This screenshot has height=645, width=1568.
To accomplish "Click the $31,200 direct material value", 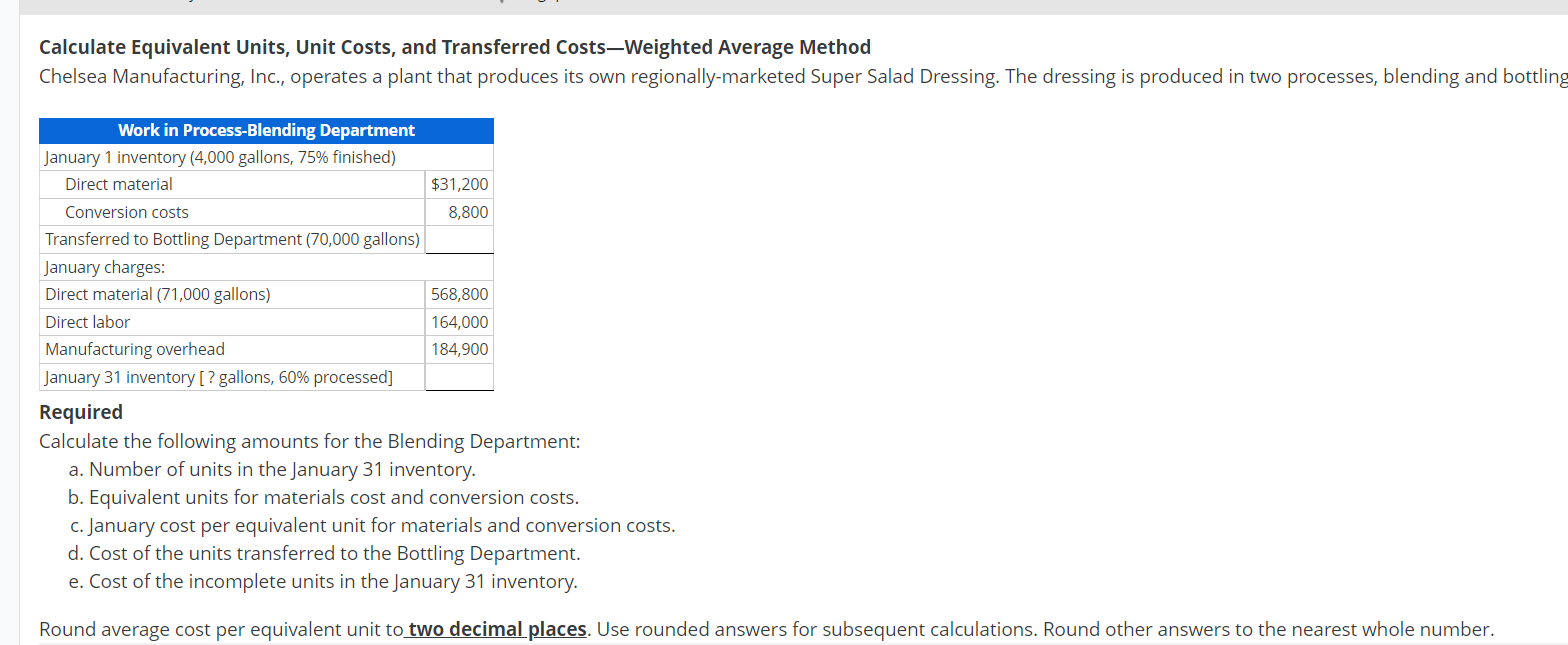I will [459, 184].
